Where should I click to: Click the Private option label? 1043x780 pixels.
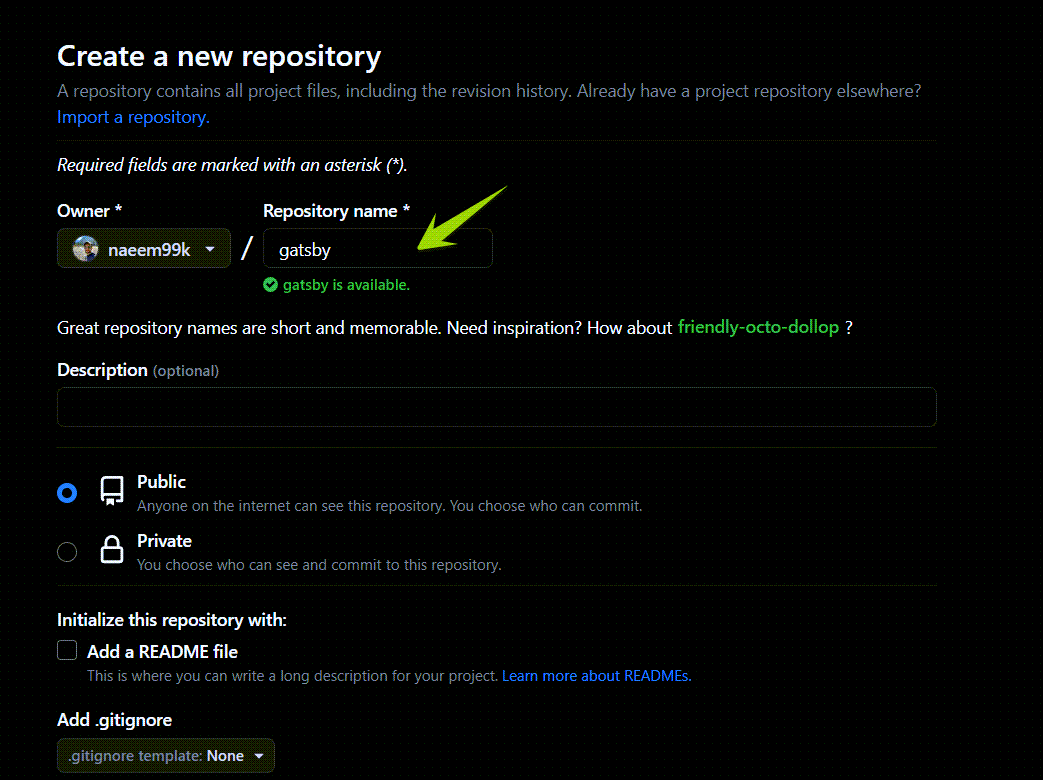[164, 541]
